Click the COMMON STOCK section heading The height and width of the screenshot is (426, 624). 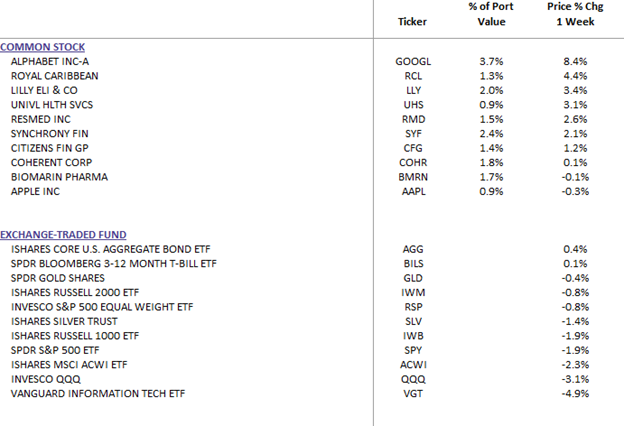pos(42,47)
